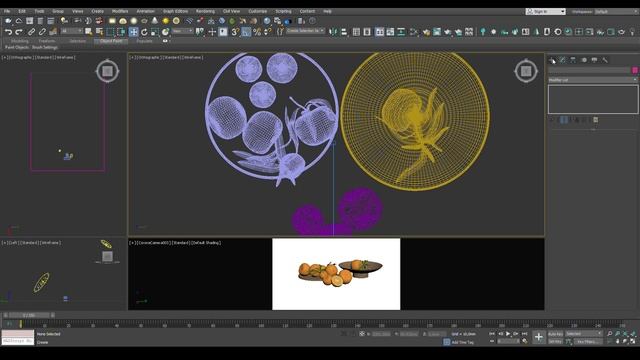The width and height of the screenshot is (640, 360).
Task: Open Edit Named Selection Sets
Action: coord(280,32)
